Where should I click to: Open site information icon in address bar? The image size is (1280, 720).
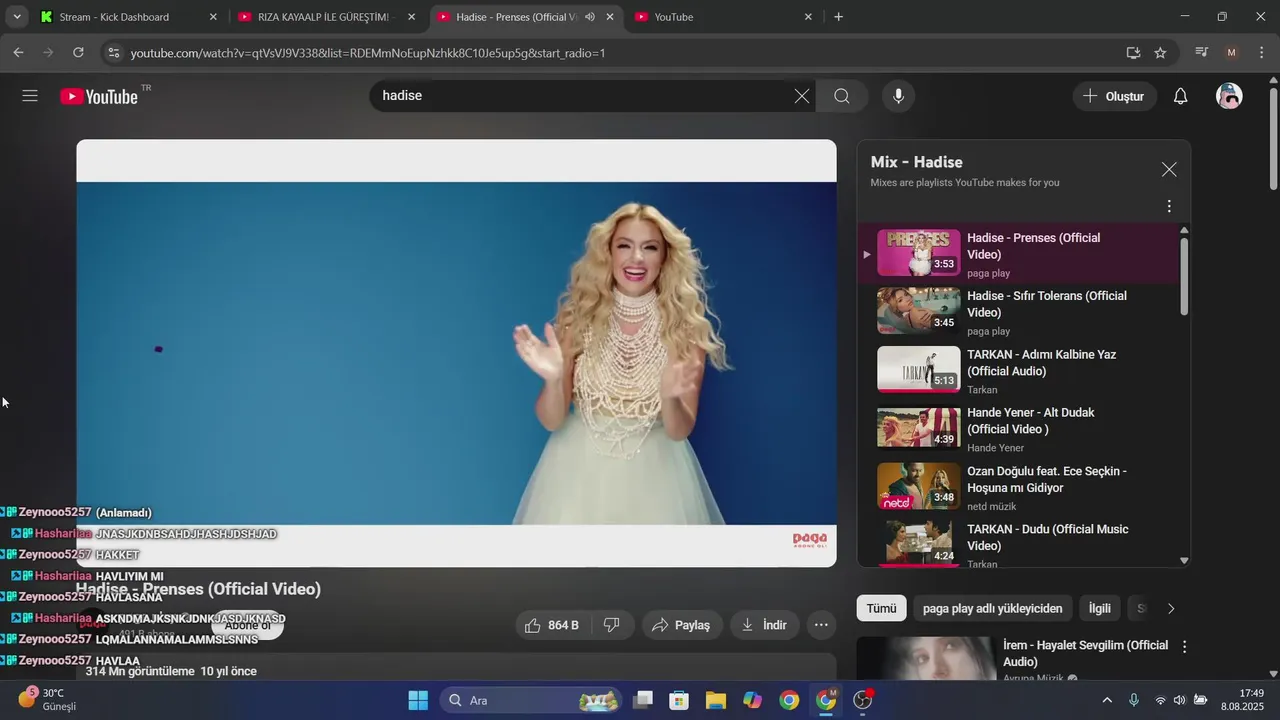(112, 53)
